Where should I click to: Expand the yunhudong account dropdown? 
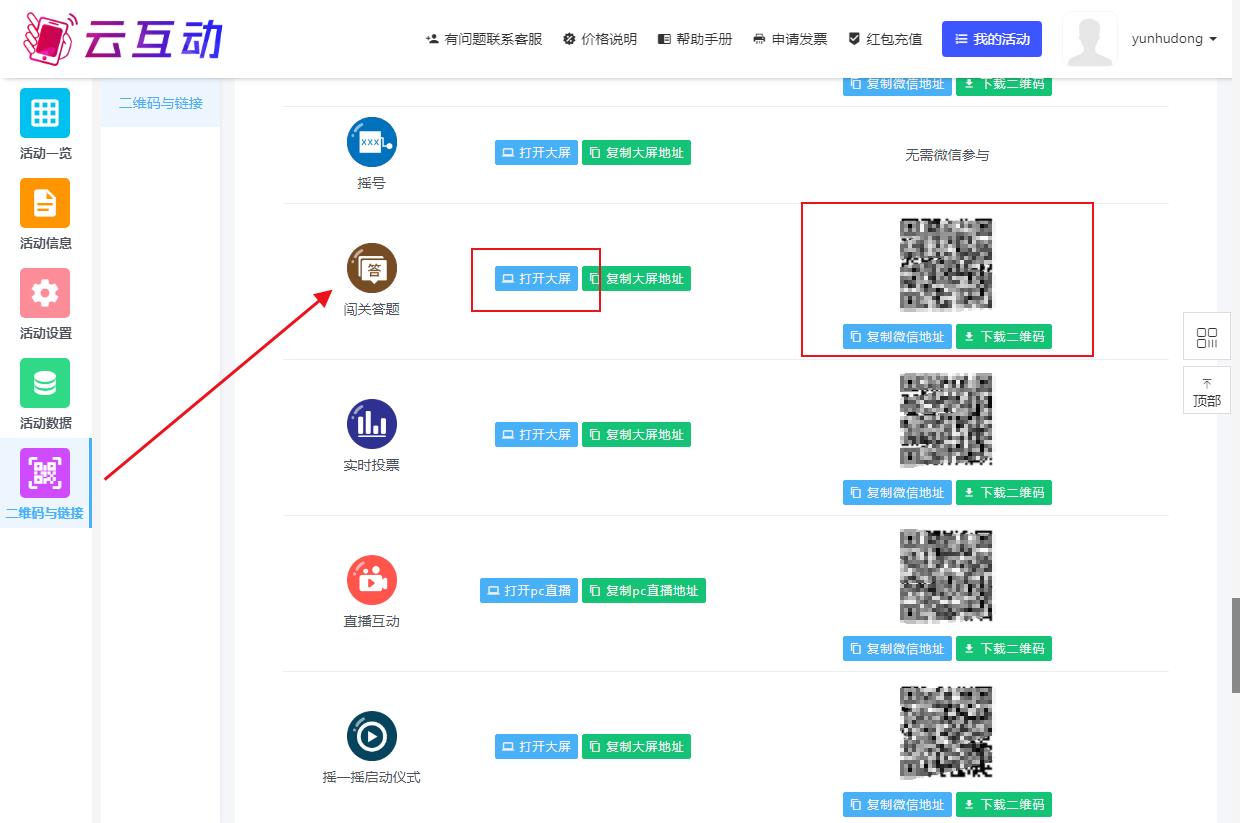(x=1174, y=39)
